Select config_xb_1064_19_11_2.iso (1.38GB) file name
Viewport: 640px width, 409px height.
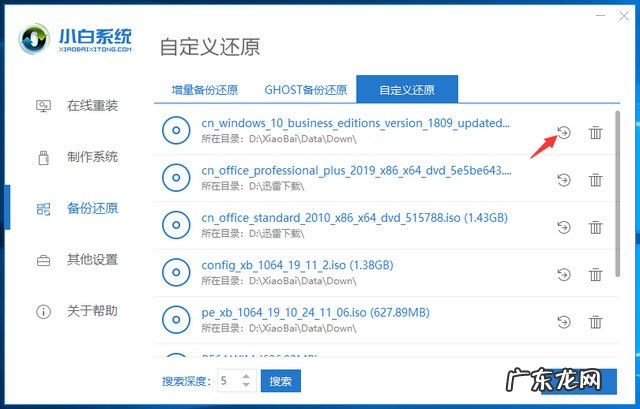[297, 265]
